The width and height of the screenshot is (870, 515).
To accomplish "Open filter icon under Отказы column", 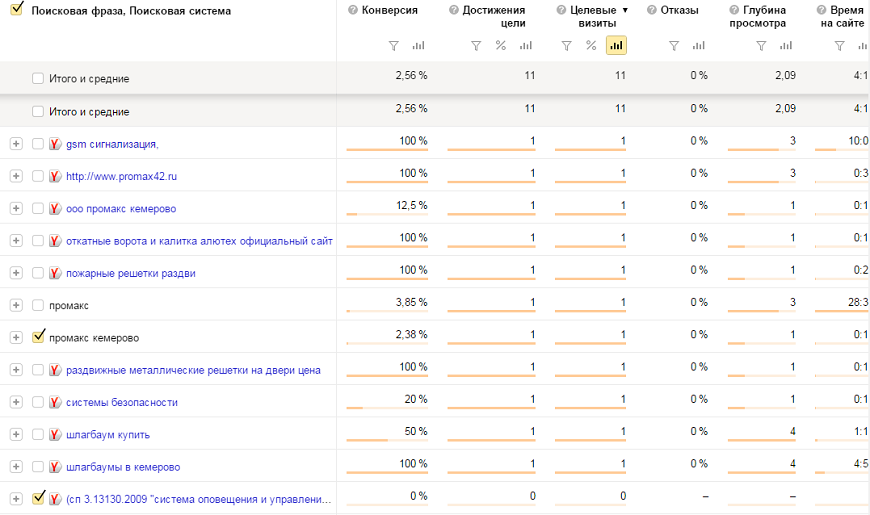I will [x=674, y=46].
